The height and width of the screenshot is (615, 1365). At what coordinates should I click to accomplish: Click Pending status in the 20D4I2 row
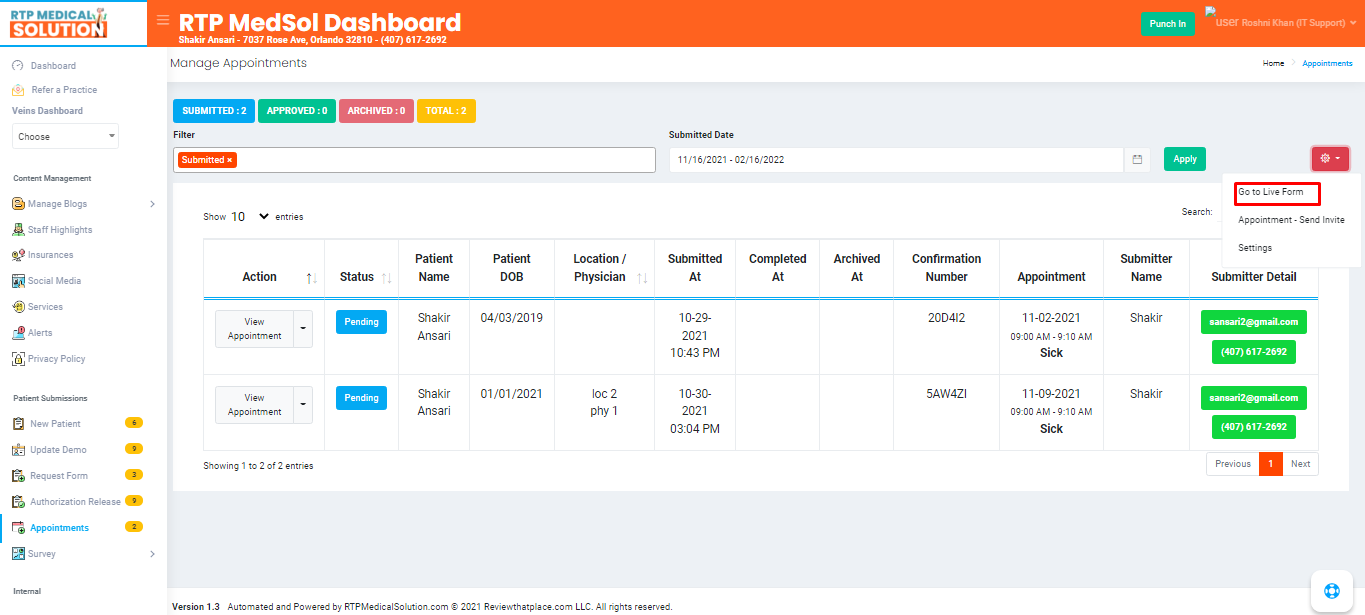tap(361, 322)
